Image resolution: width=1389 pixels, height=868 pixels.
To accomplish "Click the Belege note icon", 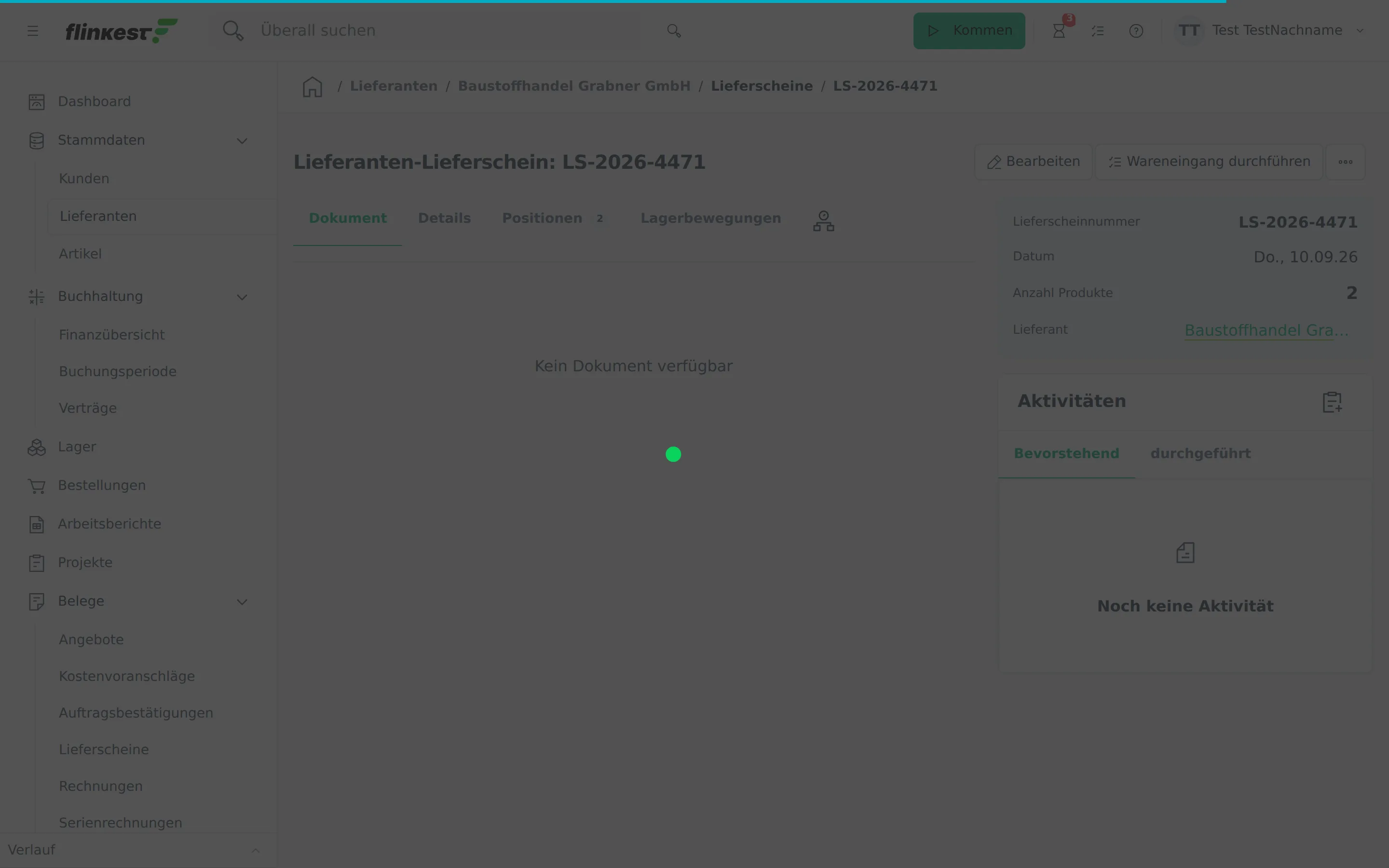I will [37, 602].
